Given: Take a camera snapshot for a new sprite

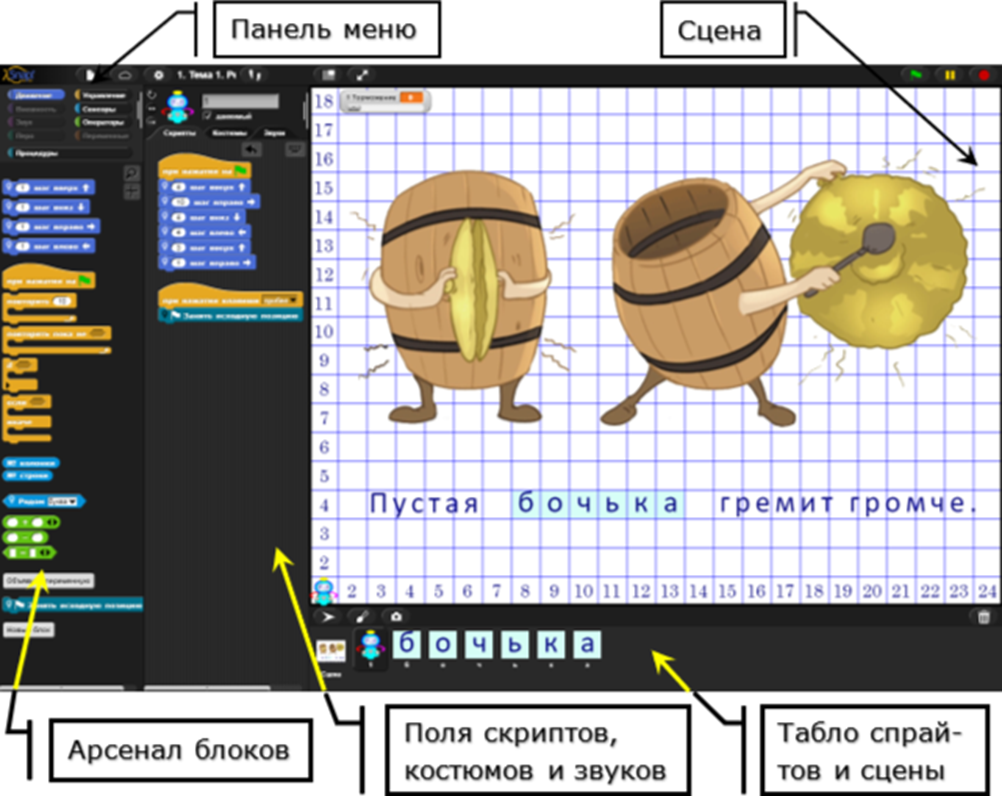Looking at the screenshot, I should click(396, 617).
